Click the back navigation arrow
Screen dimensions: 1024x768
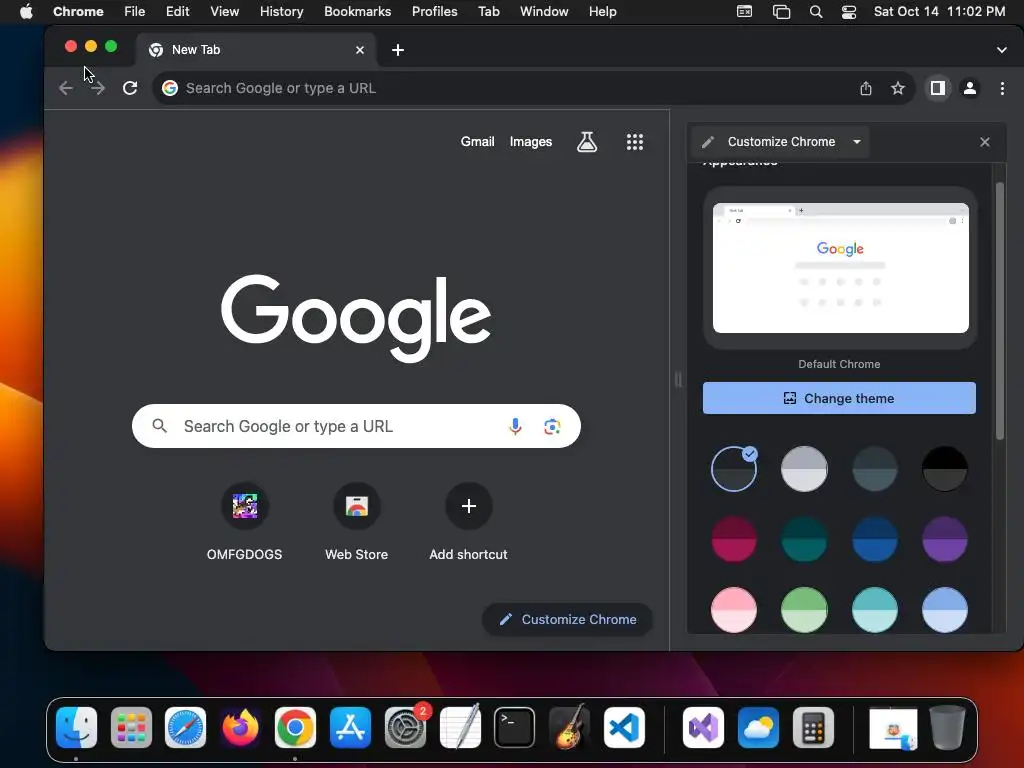[65, 88]
